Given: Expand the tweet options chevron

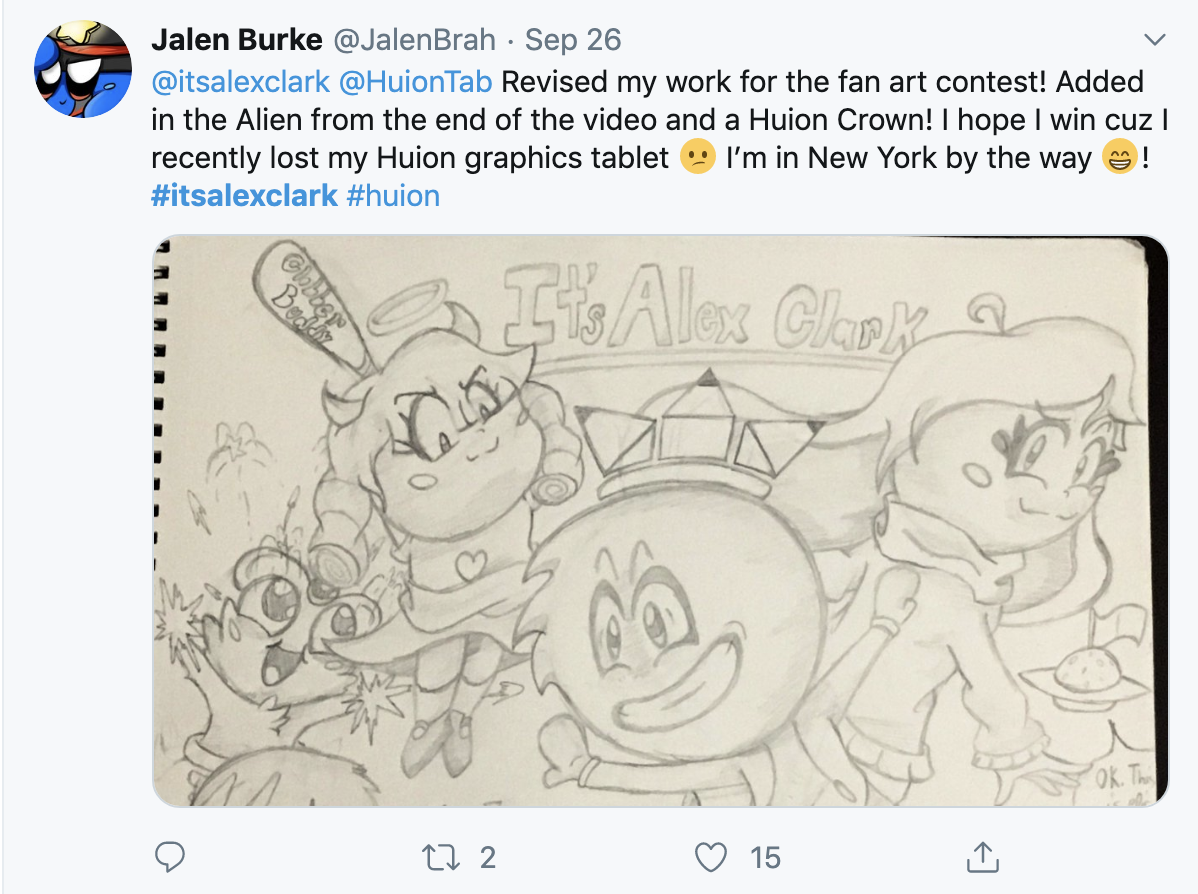Looking at the screenshot, I should click(x=1154, y=39).
